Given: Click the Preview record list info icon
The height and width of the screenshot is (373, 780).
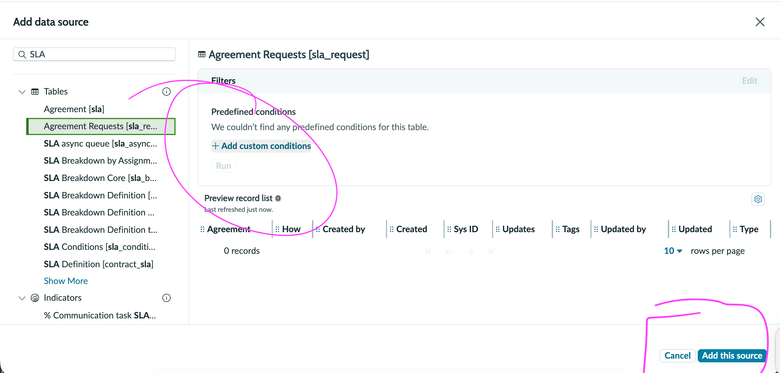Looking at the screenshot, I should tap(278, 198).
